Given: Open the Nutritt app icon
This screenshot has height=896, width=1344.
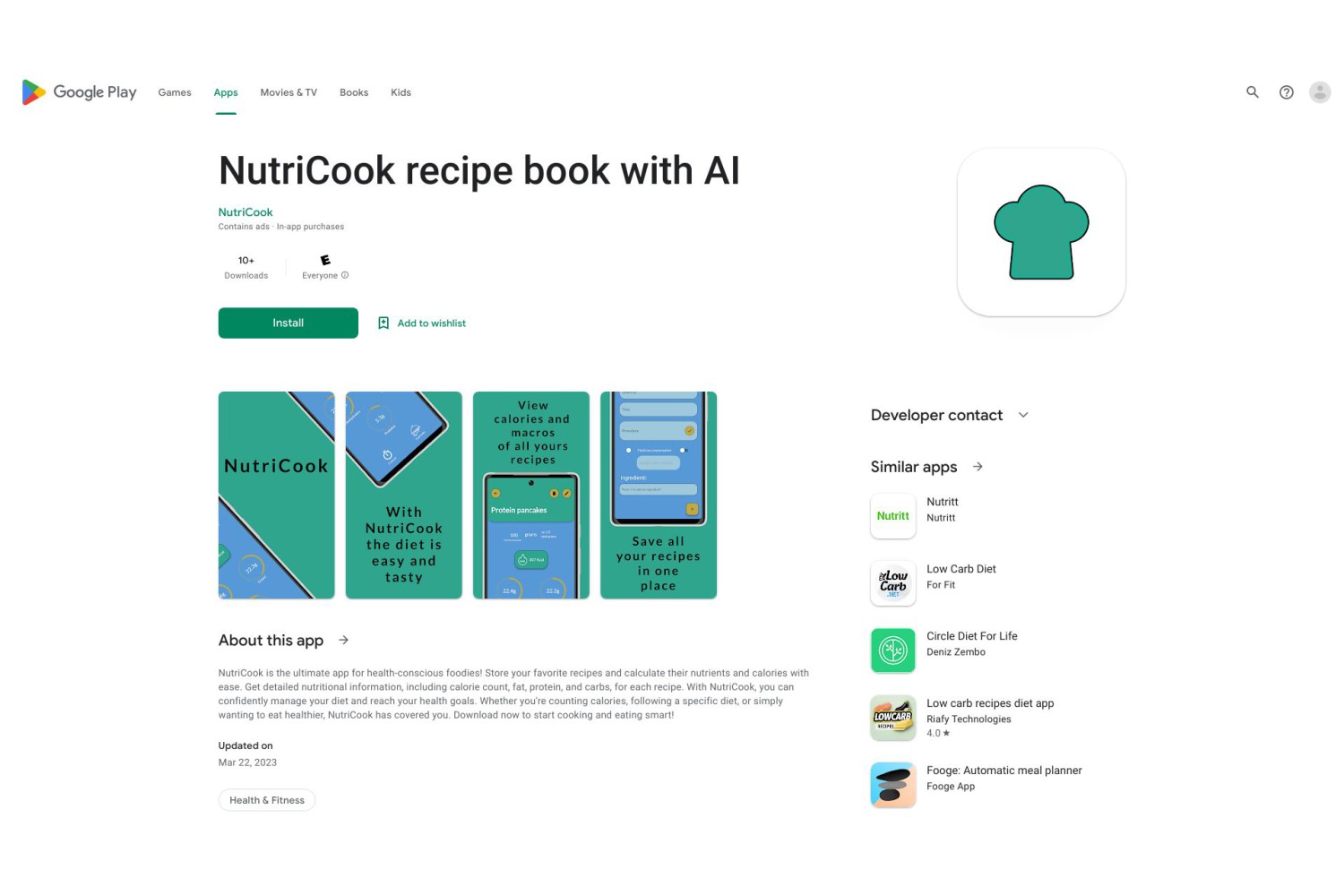Looking at the screenshot, I should click(x=893, y=516).
